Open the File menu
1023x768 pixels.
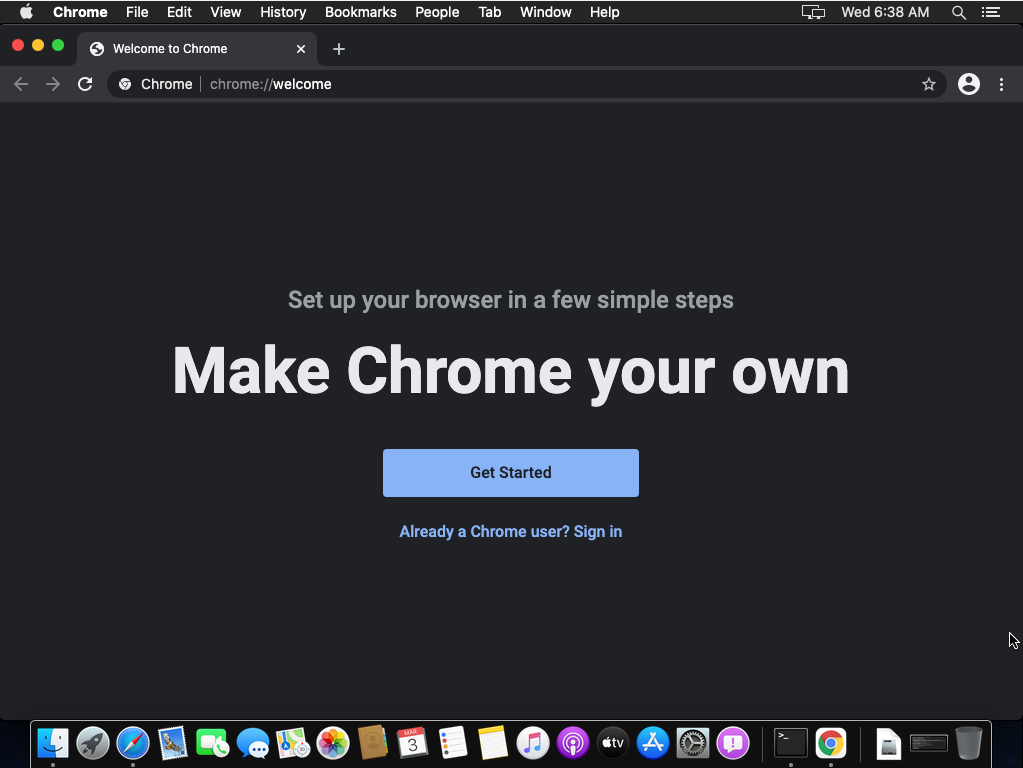click(x=137, y=12)
